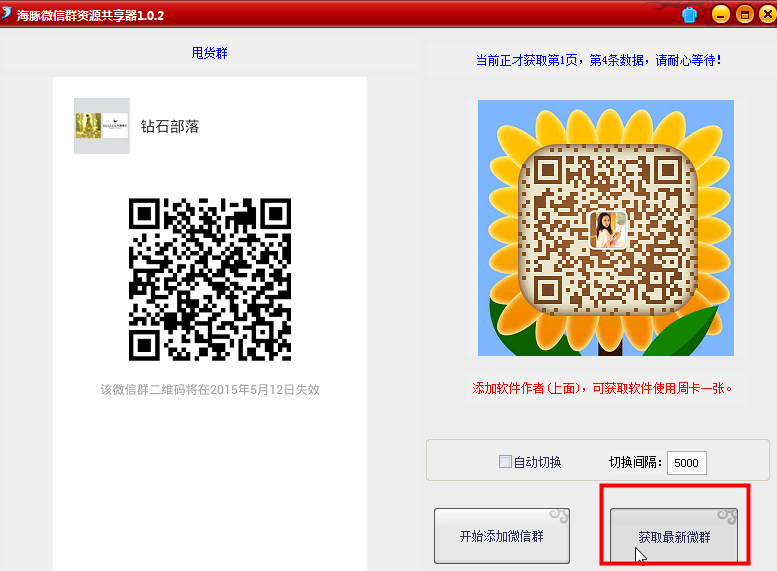Maximize the window using the orange square button
The image size is (777, 571).
coord(744,14)
